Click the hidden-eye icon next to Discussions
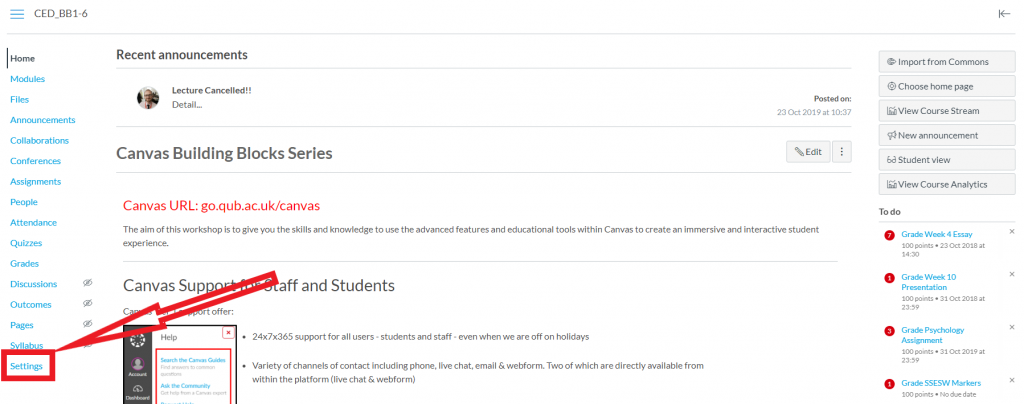 87,284
